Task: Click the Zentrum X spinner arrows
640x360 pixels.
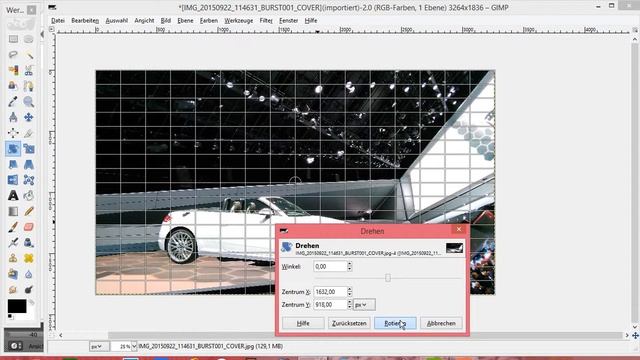Action: tap(349, 292)
